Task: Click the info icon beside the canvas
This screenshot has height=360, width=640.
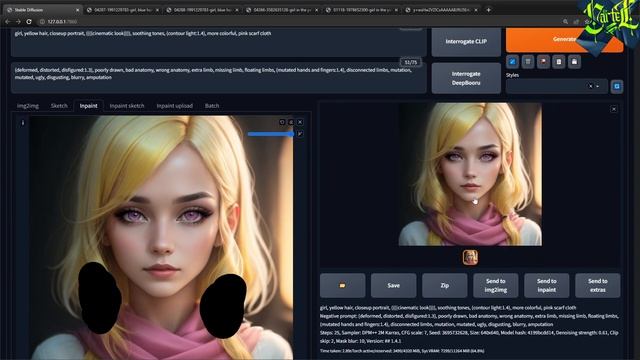Action: point(23,122)
